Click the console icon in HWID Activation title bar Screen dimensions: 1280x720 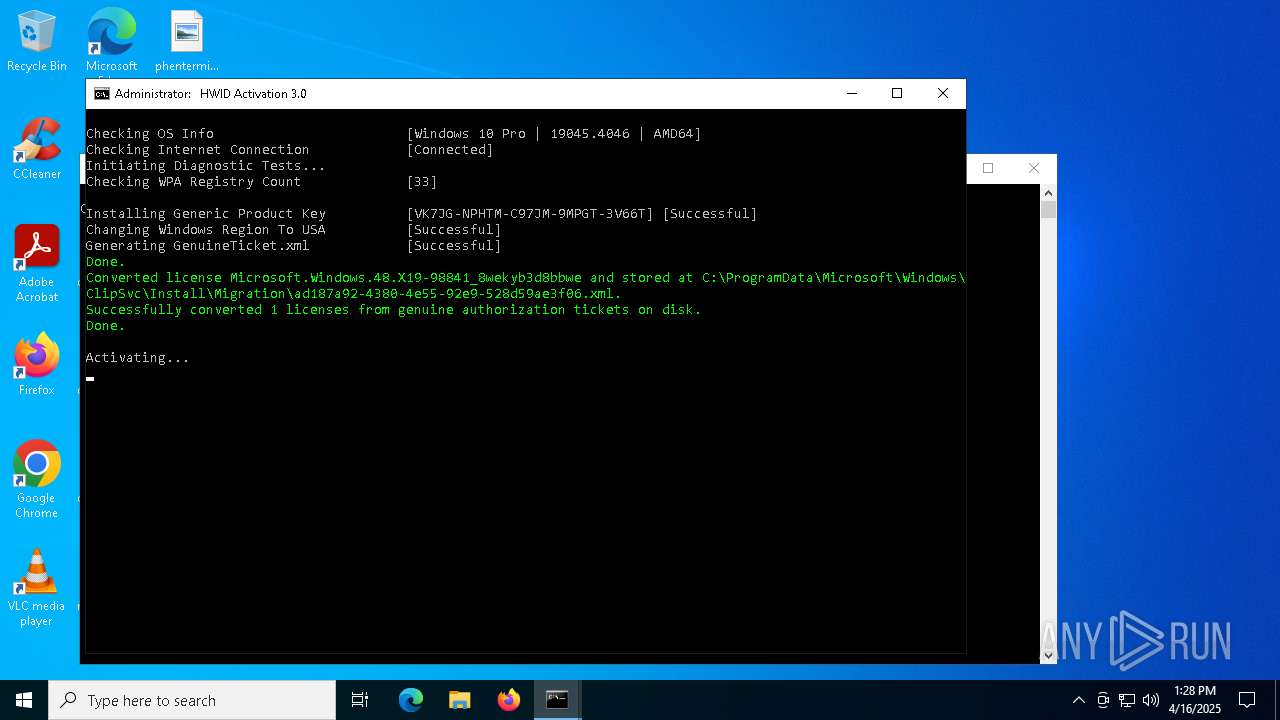click(x=102, y=94)
